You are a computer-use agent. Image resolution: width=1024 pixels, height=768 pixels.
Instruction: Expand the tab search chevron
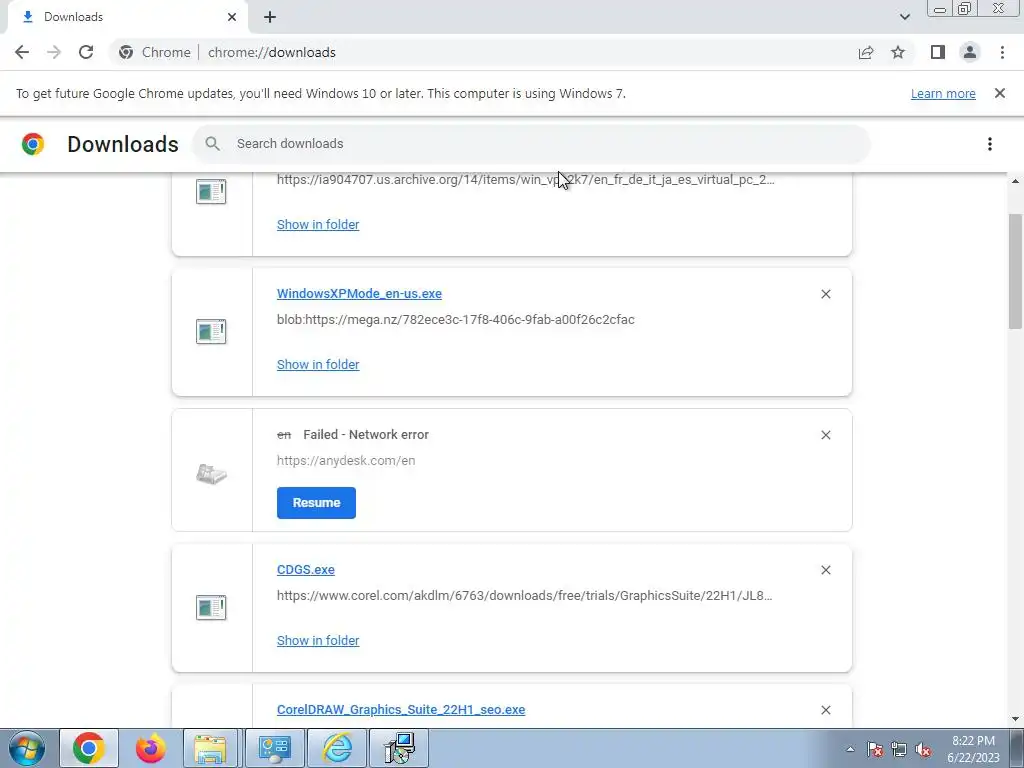tap(904, 17)
